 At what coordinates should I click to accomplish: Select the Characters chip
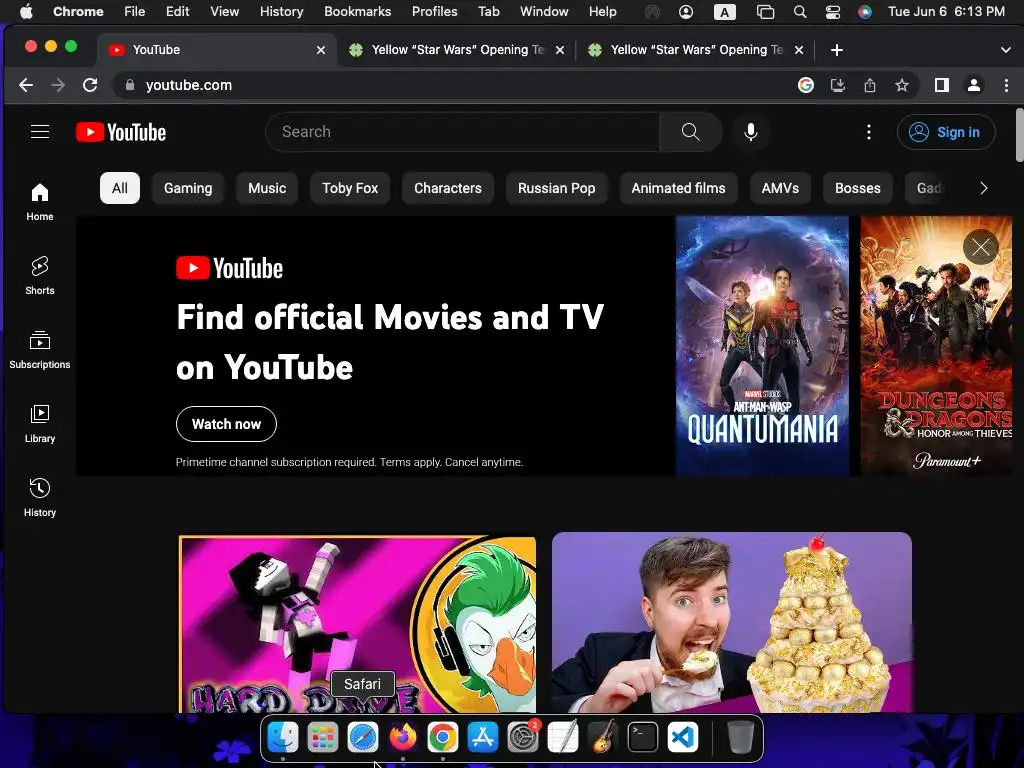coord(448,188)
